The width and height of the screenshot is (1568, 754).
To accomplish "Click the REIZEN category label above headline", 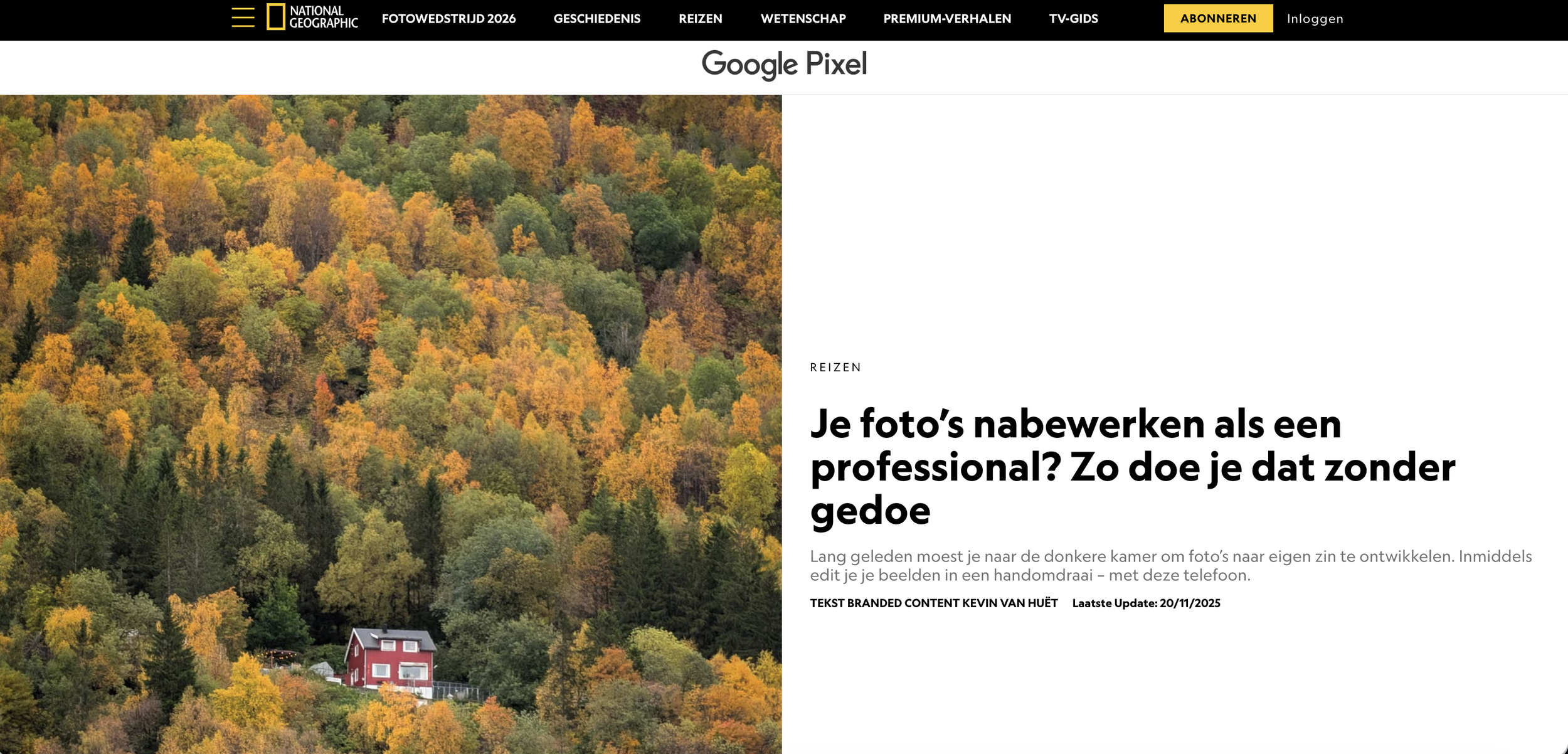I will coord(835,367).
